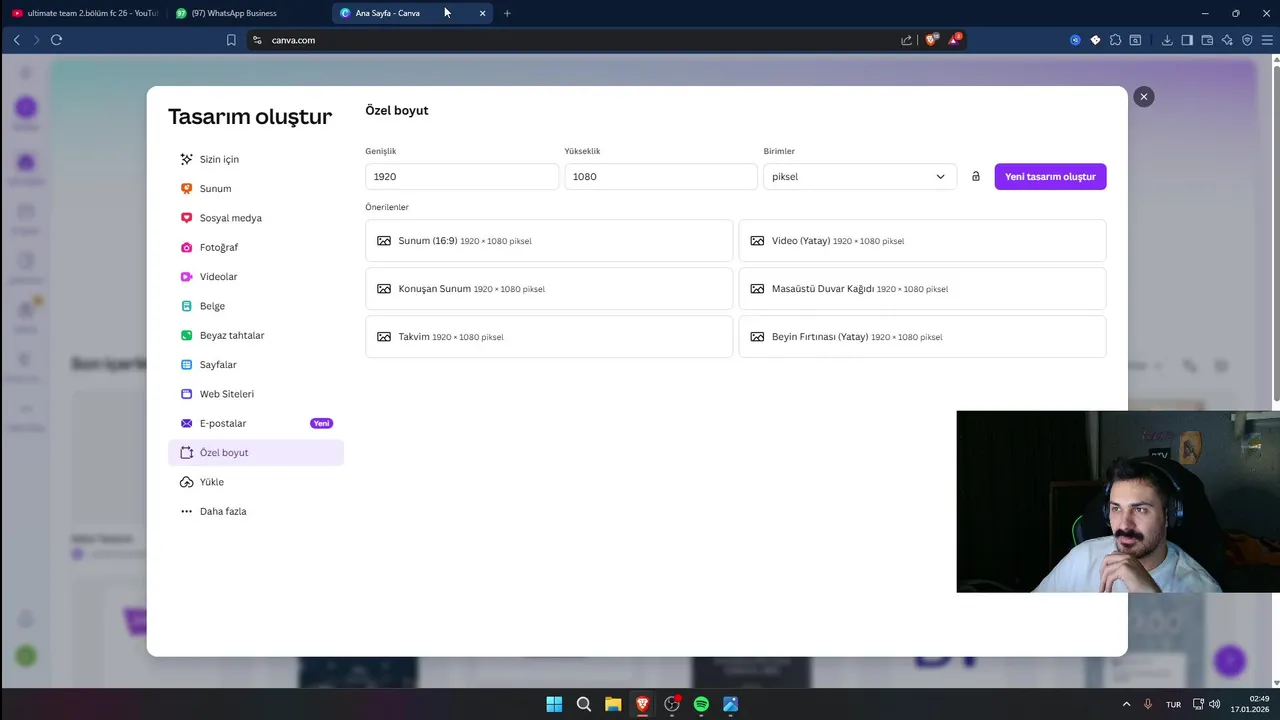This screenshot has width=1280, height=720.
Task: Select the Sayfalar category
Action: (x=256, y=365)
